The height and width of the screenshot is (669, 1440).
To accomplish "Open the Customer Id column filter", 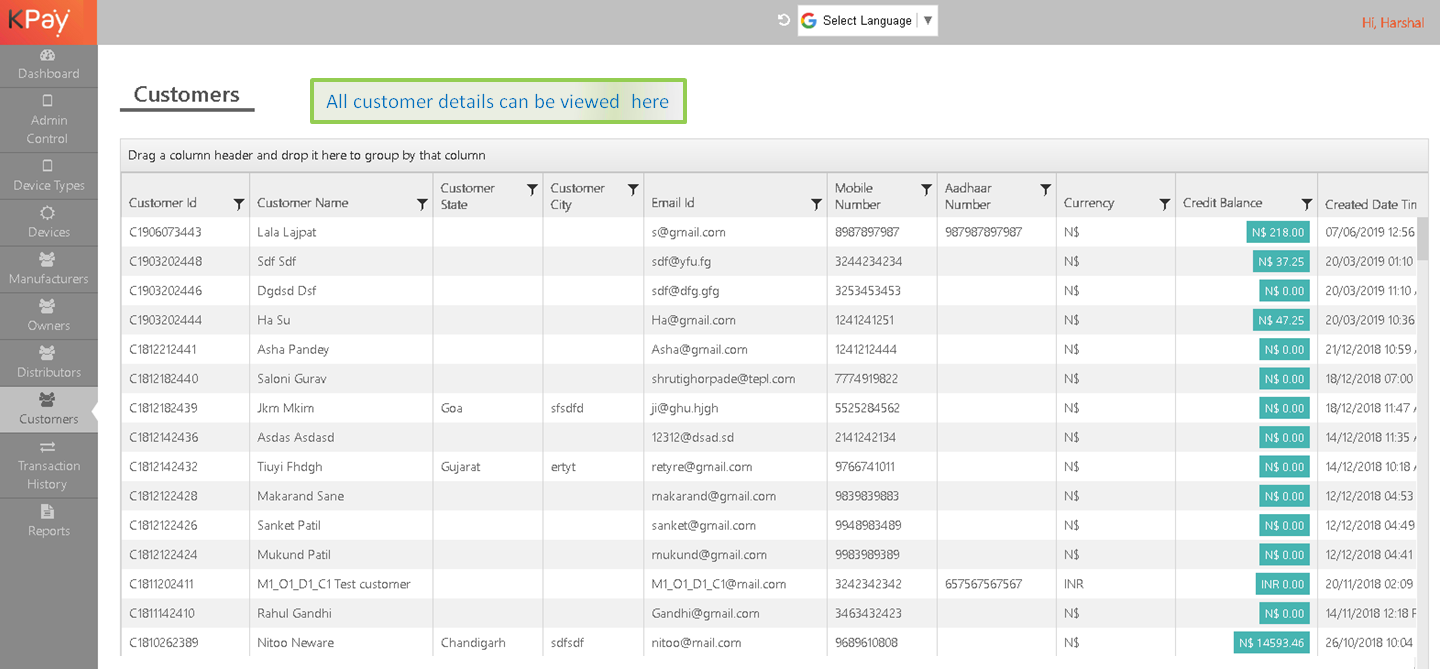I will 238,204.
